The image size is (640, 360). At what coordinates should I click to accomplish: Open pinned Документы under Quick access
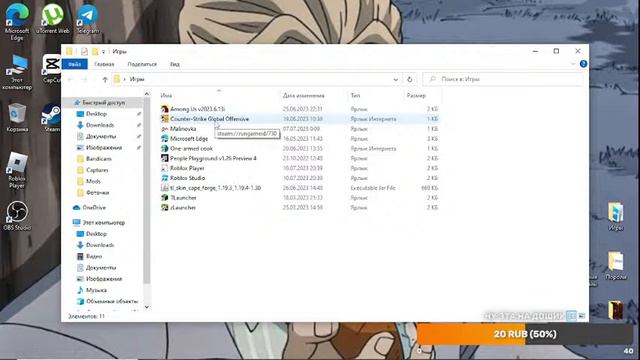pyautogui.click(x=100, y=136)
